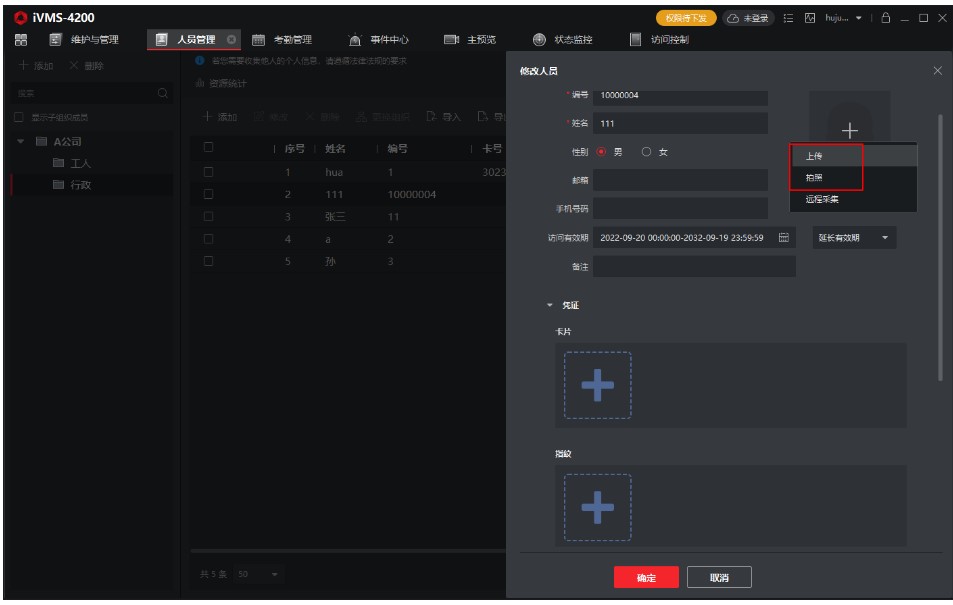
Task: Check the checkbox for row hua
Action: (x=208, y=172)
